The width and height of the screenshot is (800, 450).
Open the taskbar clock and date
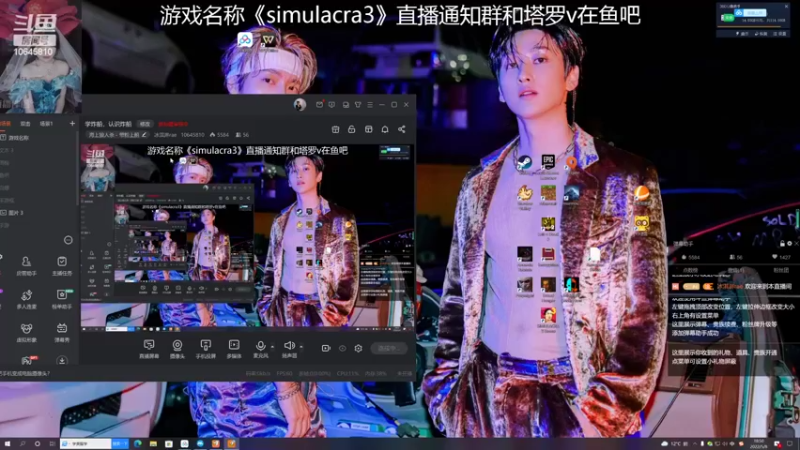coord(759,444)
